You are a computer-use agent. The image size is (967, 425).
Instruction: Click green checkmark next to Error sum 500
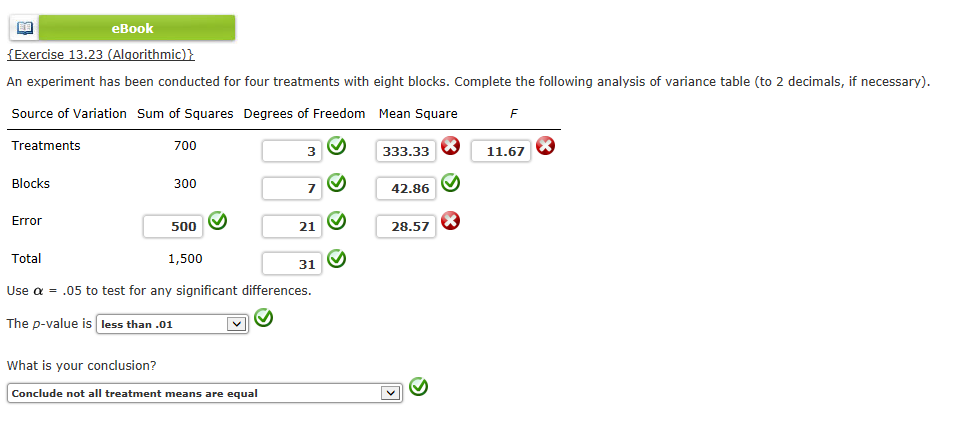click(217, 222)
